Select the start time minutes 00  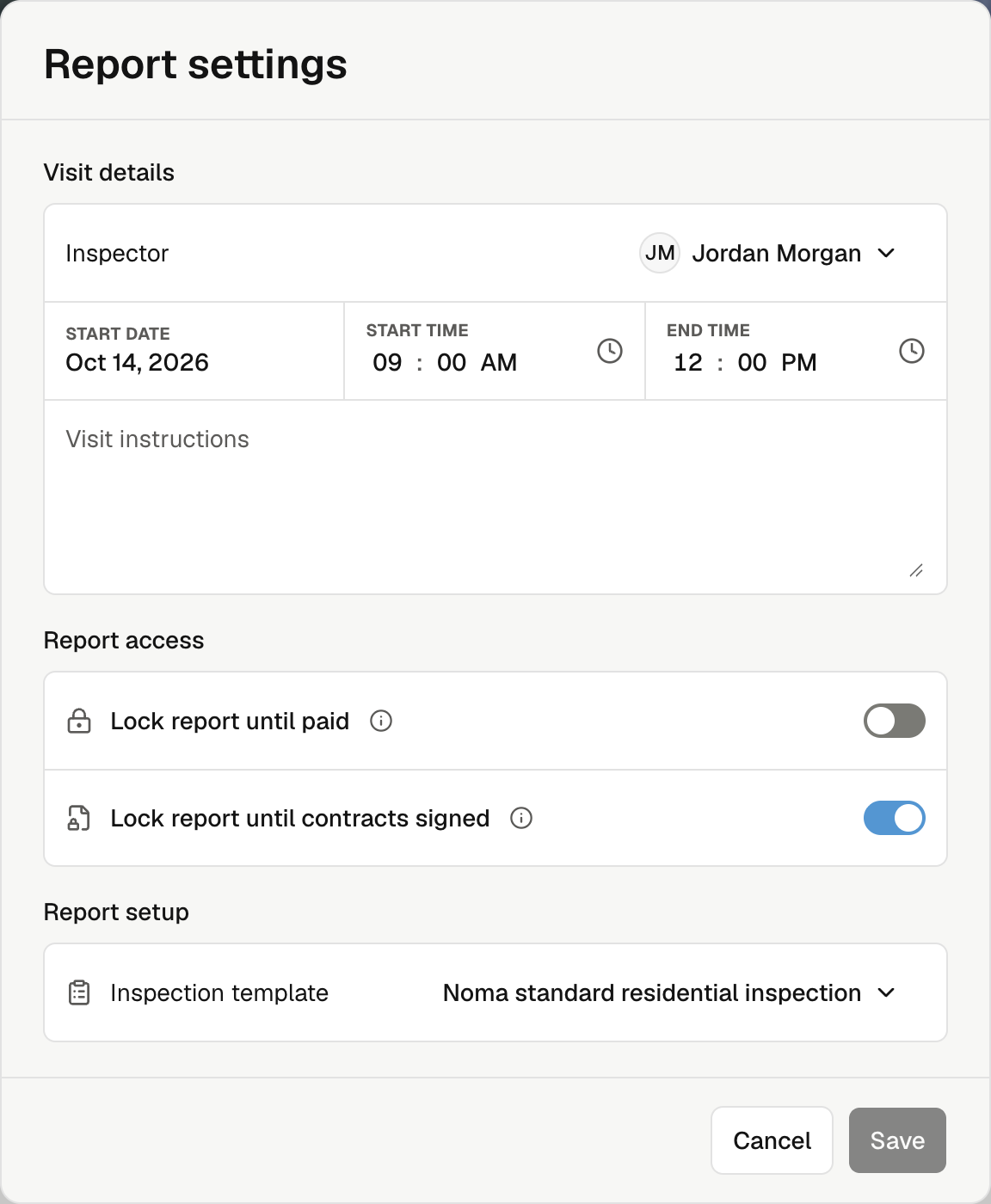(452, 362)
